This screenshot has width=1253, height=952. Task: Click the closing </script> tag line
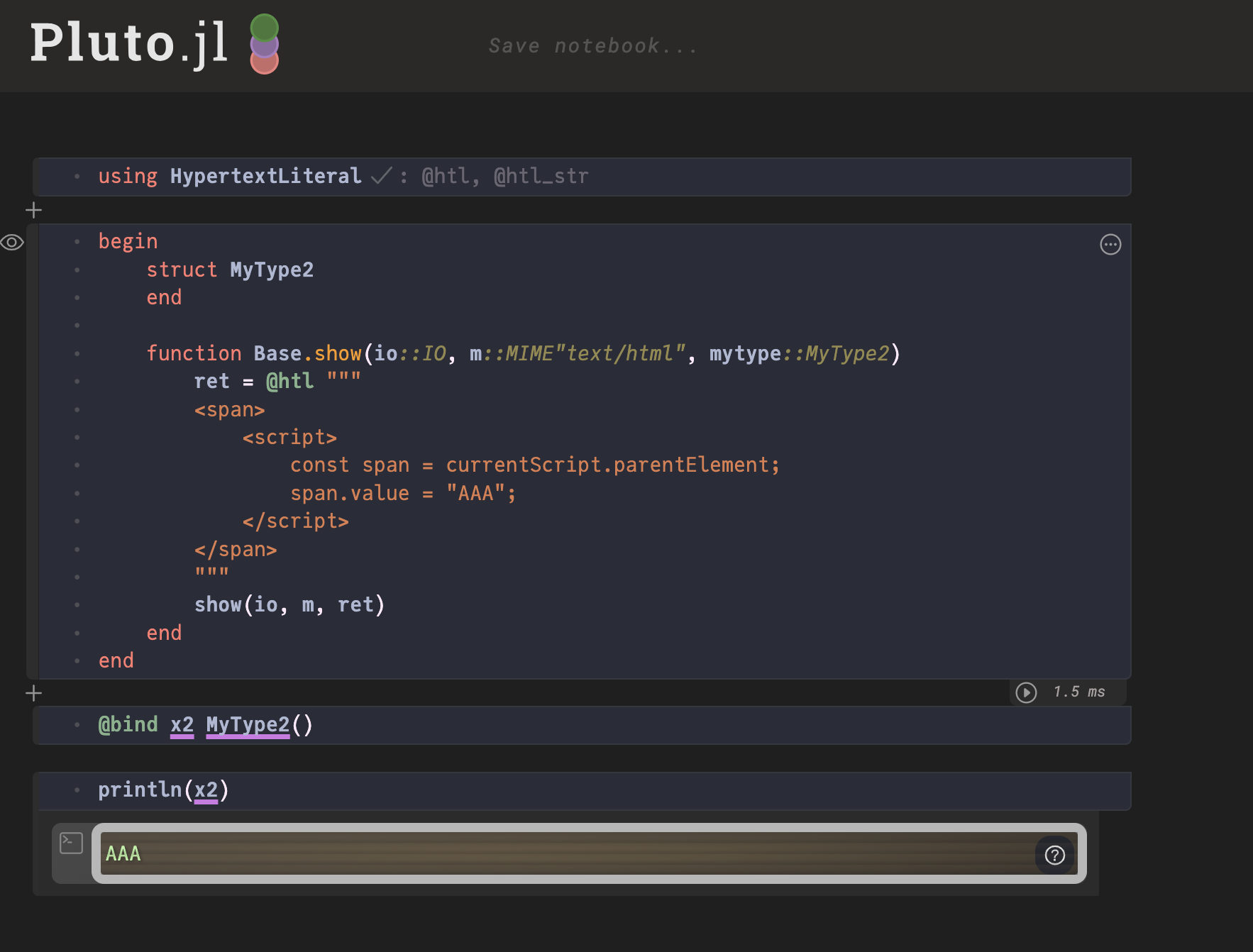click(x=296, y=521)
